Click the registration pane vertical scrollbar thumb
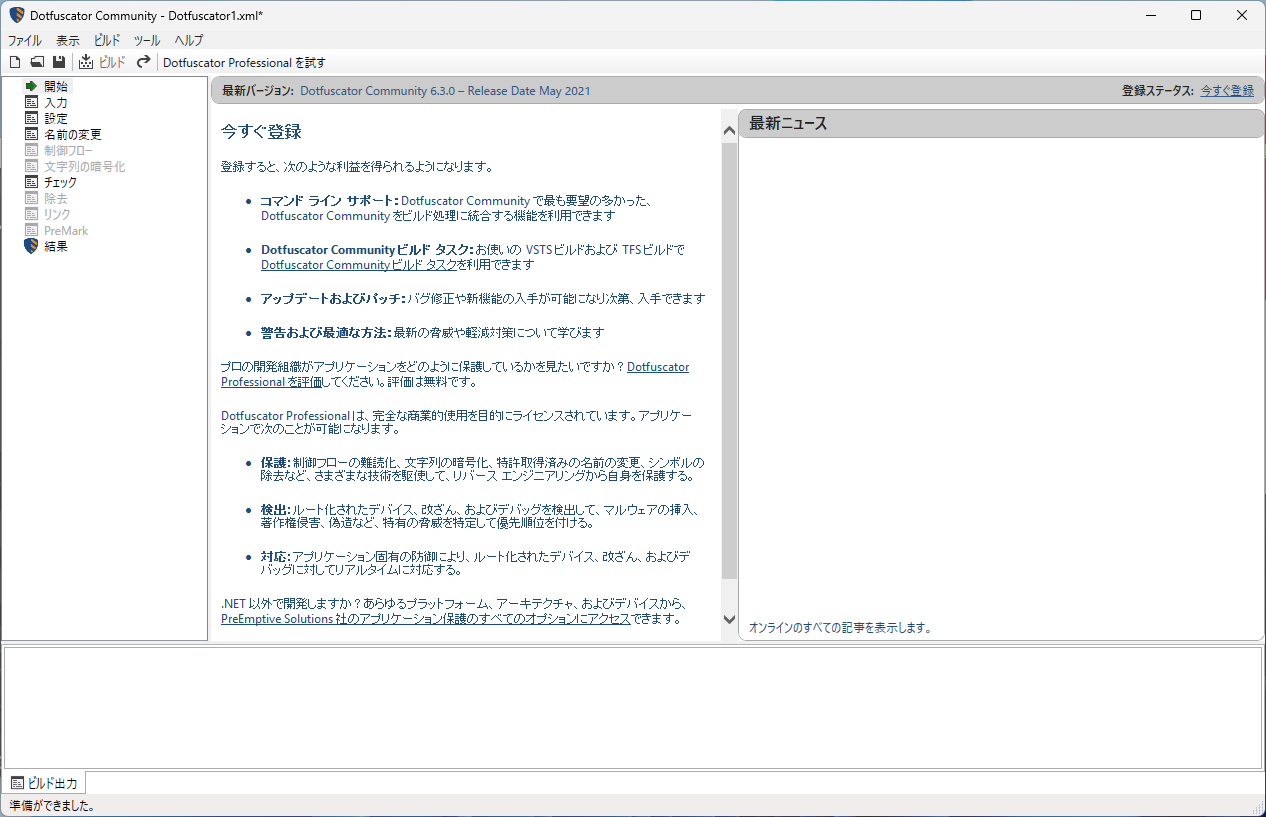The height and width of the screenshot is (817, 1266). [x=729, y=360]
